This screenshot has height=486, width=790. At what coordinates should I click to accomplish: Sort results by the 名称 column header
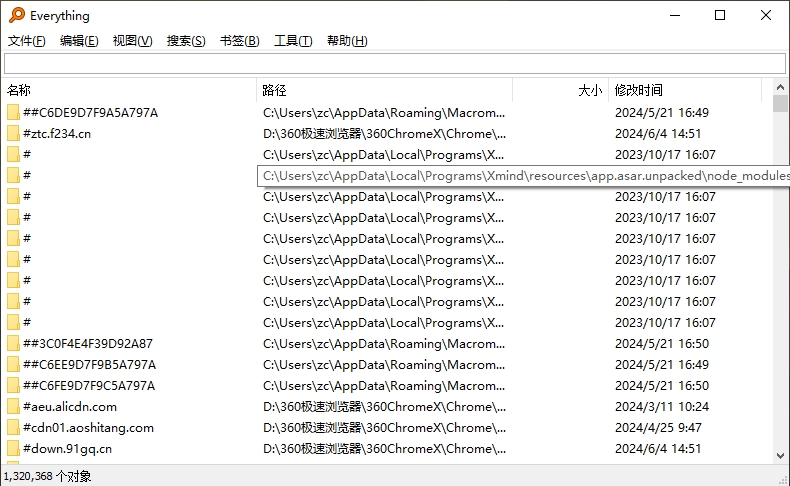131,90
